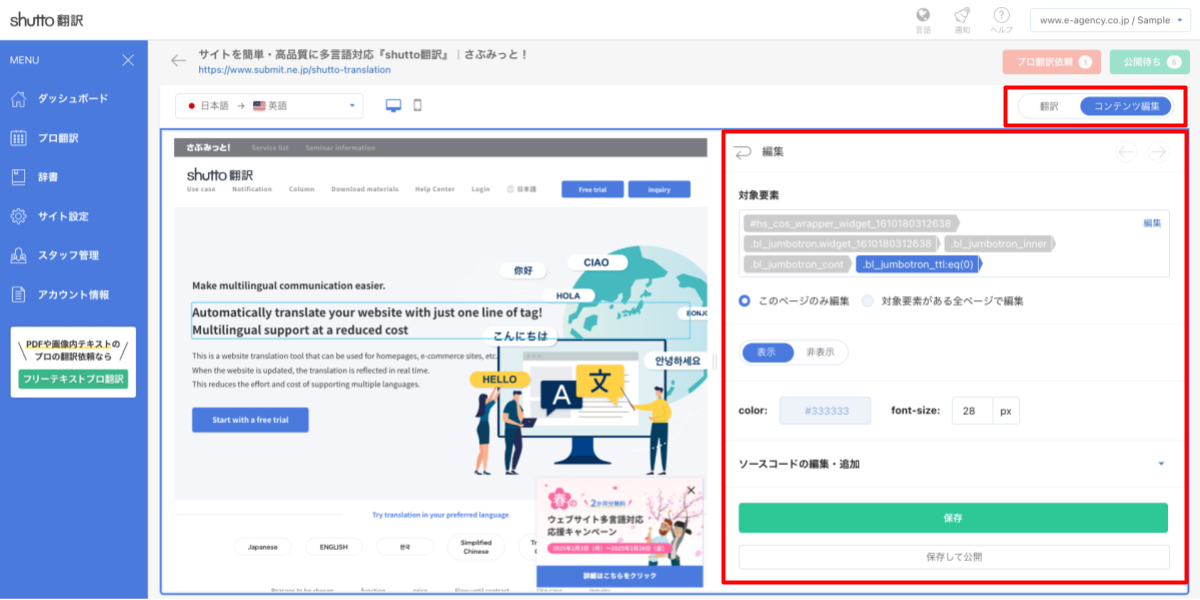Select the このページのみ編集 radio button
The height and width of the screenshot is (600, 1200).
(745, 300)
